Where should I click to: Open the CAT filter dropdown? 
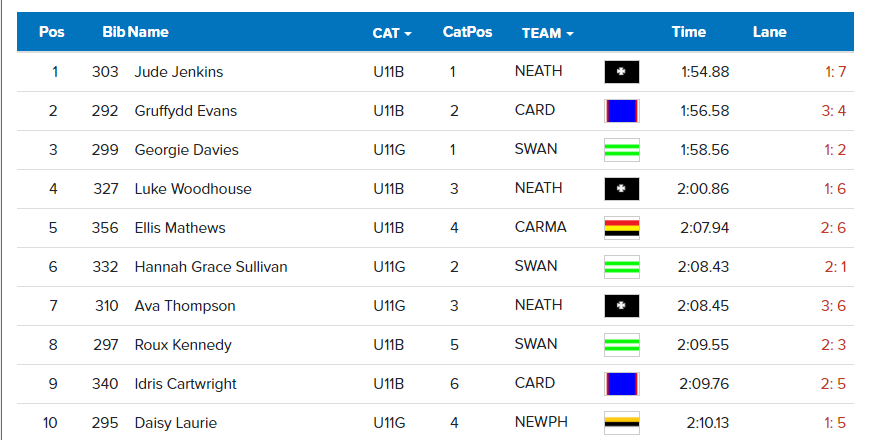coord(392,33)
